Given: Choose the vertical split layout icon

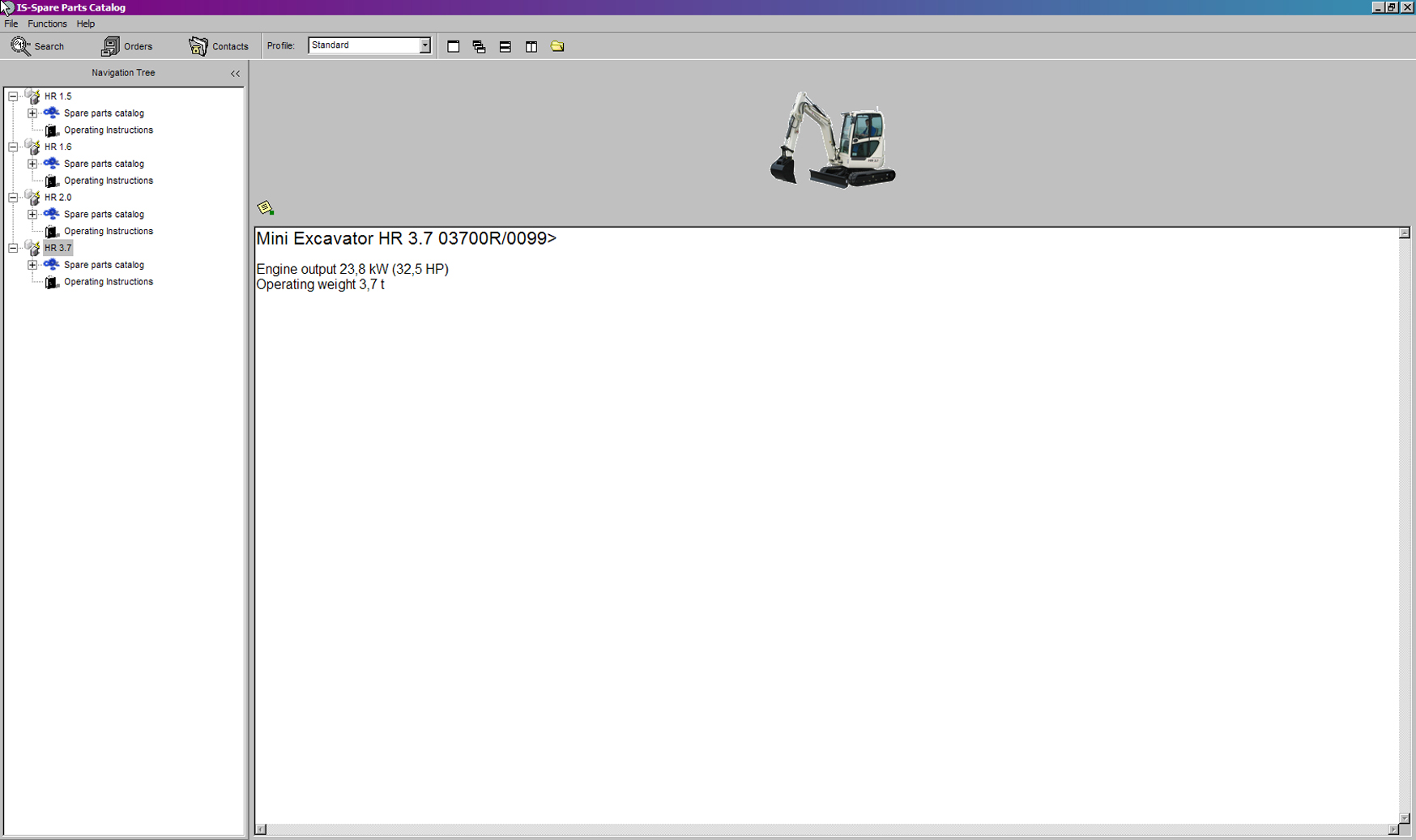Looking at the screenshot, I should click(531, 47).
